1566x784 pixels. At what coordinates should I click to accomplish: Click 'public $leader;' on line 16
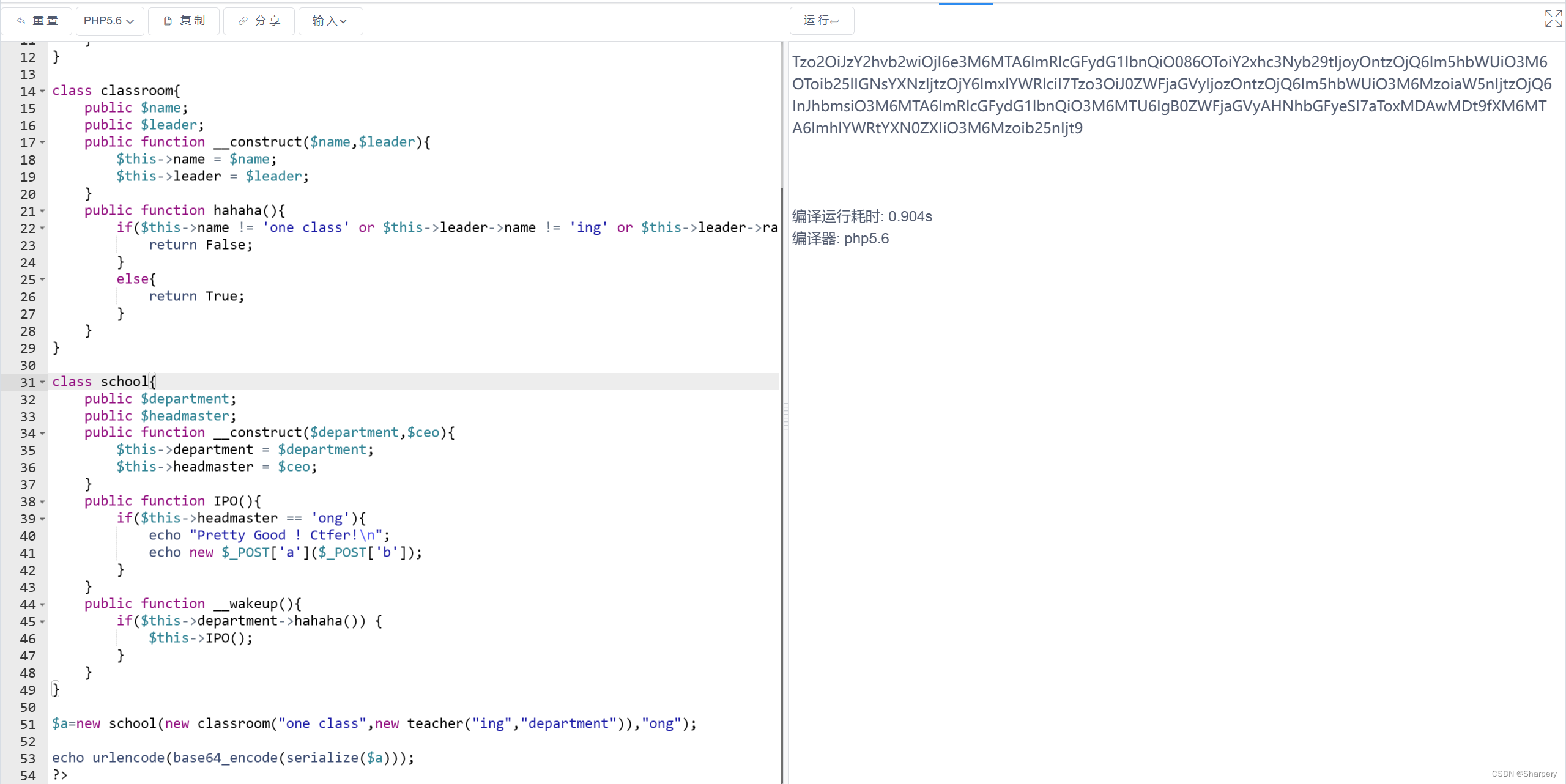pyautogui.click(x=144, y=125)
